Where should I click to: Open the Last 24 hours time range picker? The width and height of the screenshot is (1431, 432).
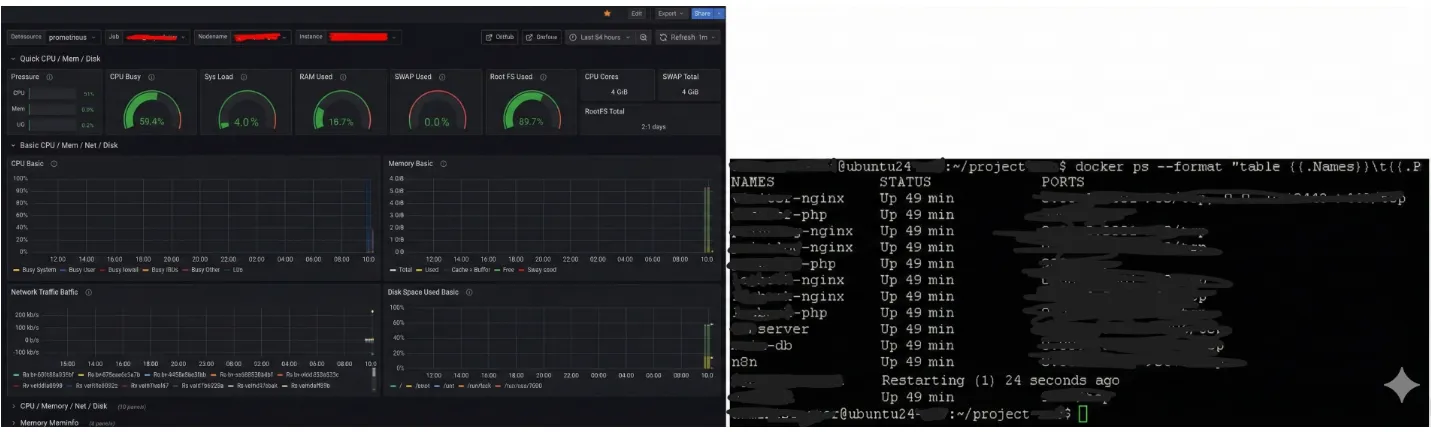click(599, 37)
